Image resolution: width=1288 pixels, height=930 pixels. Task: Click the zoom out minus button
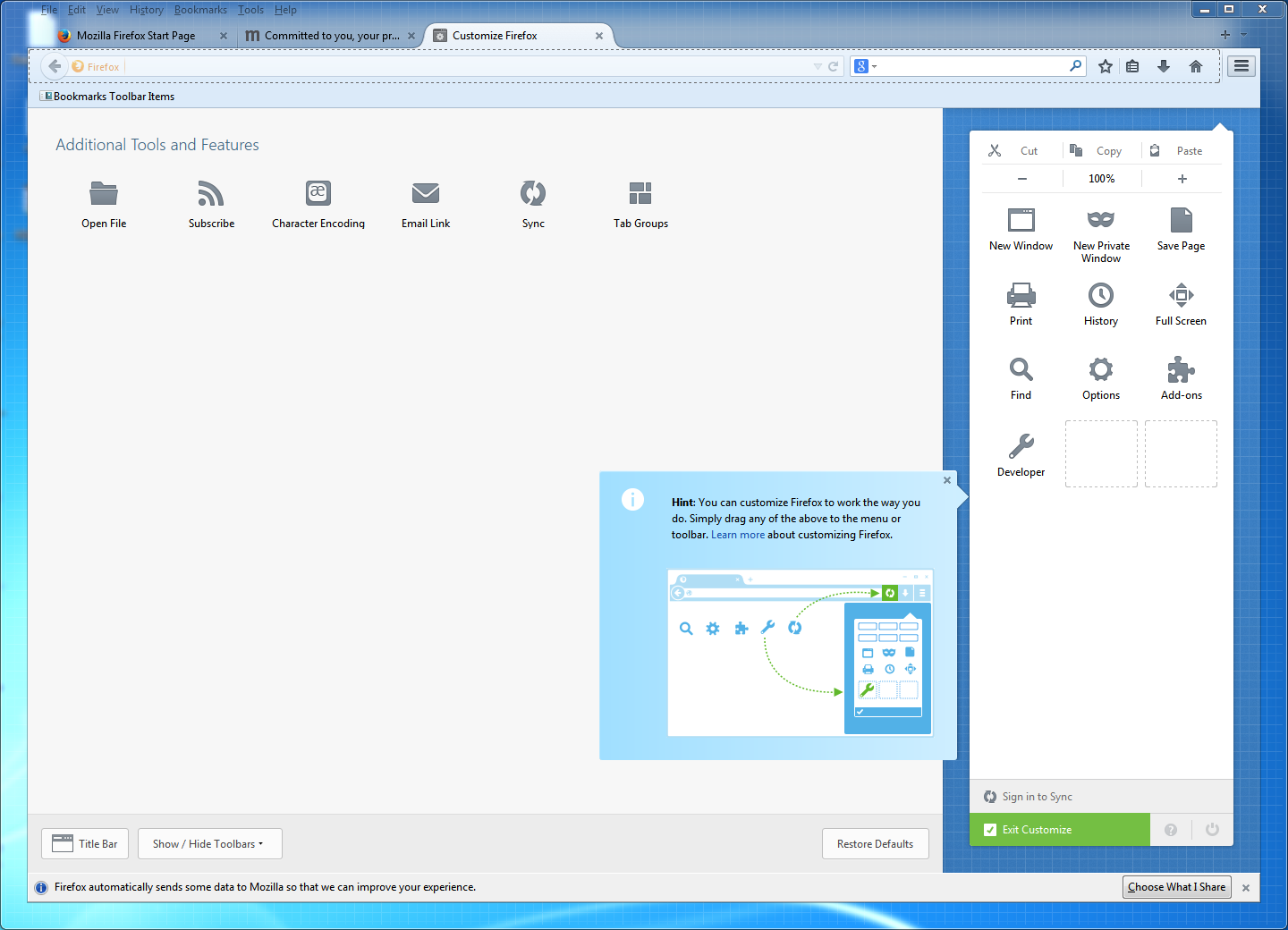(1022, 179)
